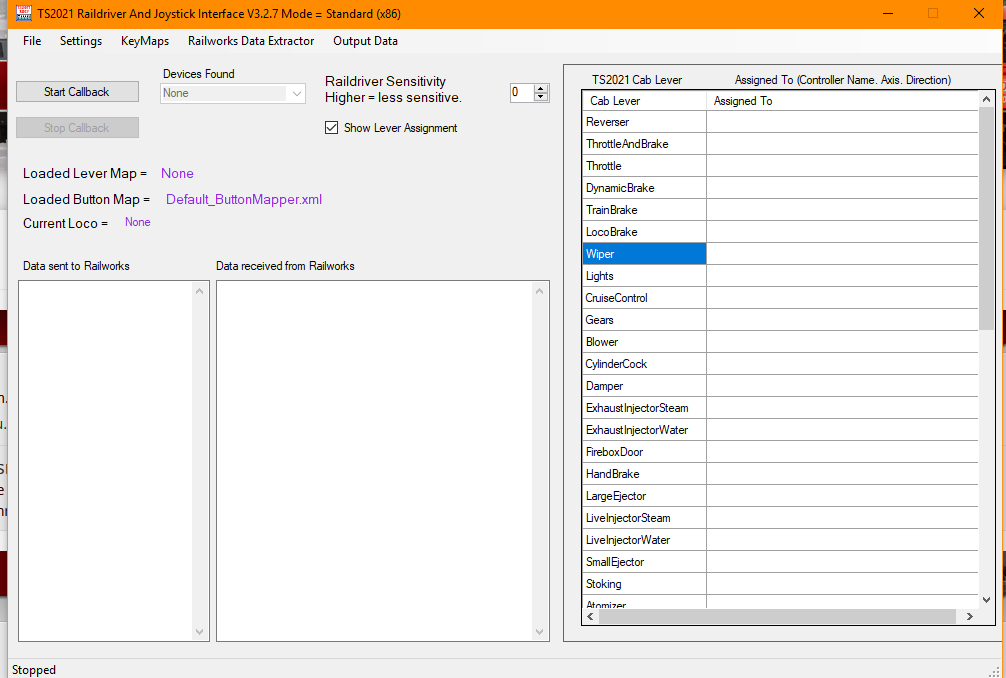The height and width of the screenshot is (678, 1006).
Task: Open Railworks Data Extractor menu
Action: [251, 41]
